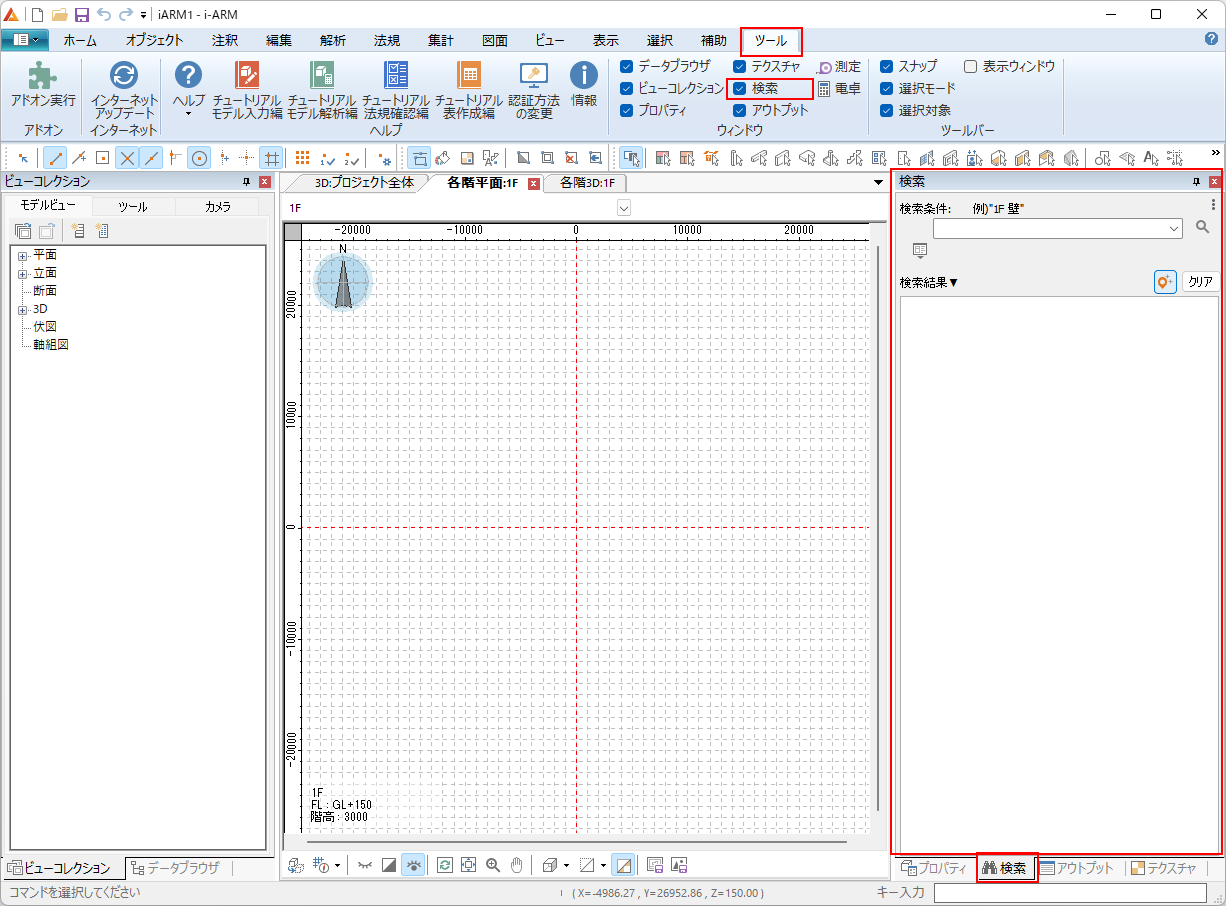This screenshot has height=906, width=1226.
Task: Uncheck the データブラウザ checkbox
Action: pyautogui.click(x=627, y=66)
